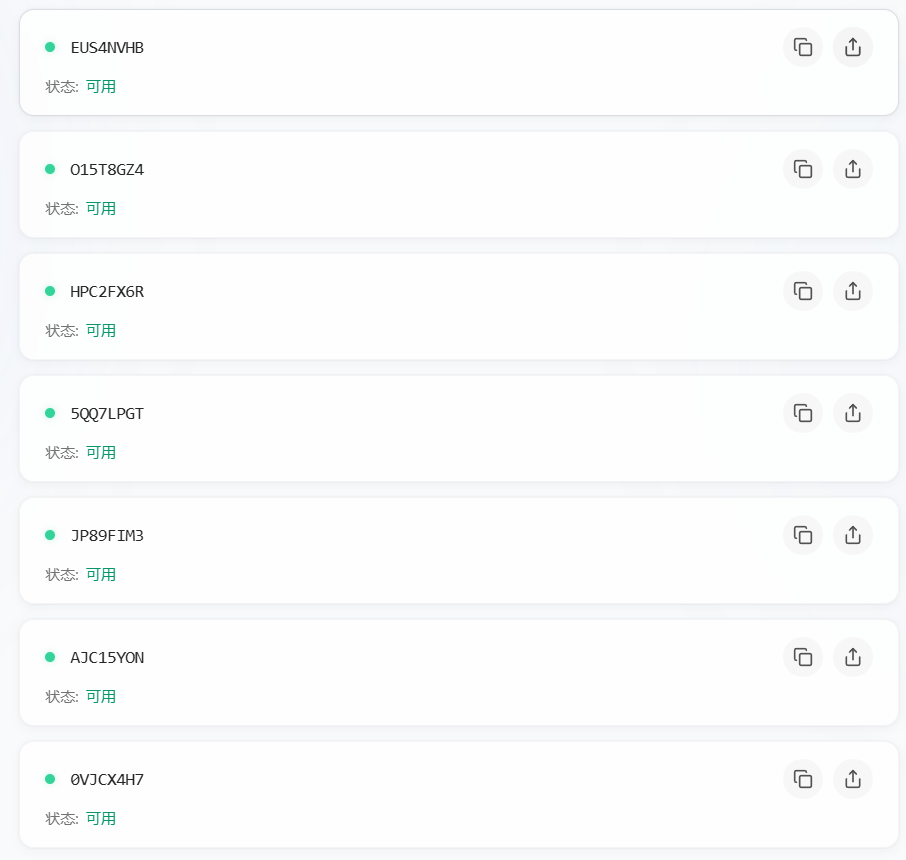This screenshot has width=906, height=860.
Task: Copy the code EUS4NVHB
Action: point(802,47)
